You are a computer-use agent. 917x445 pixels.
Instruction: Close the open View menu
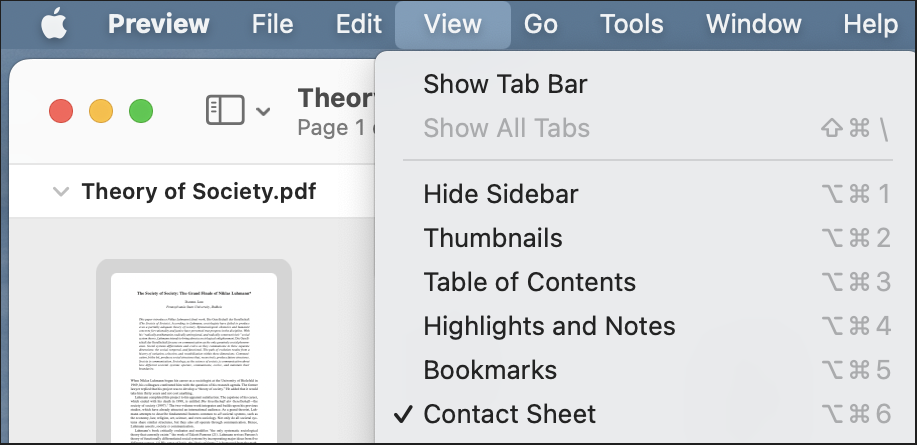tap(453, 25)
